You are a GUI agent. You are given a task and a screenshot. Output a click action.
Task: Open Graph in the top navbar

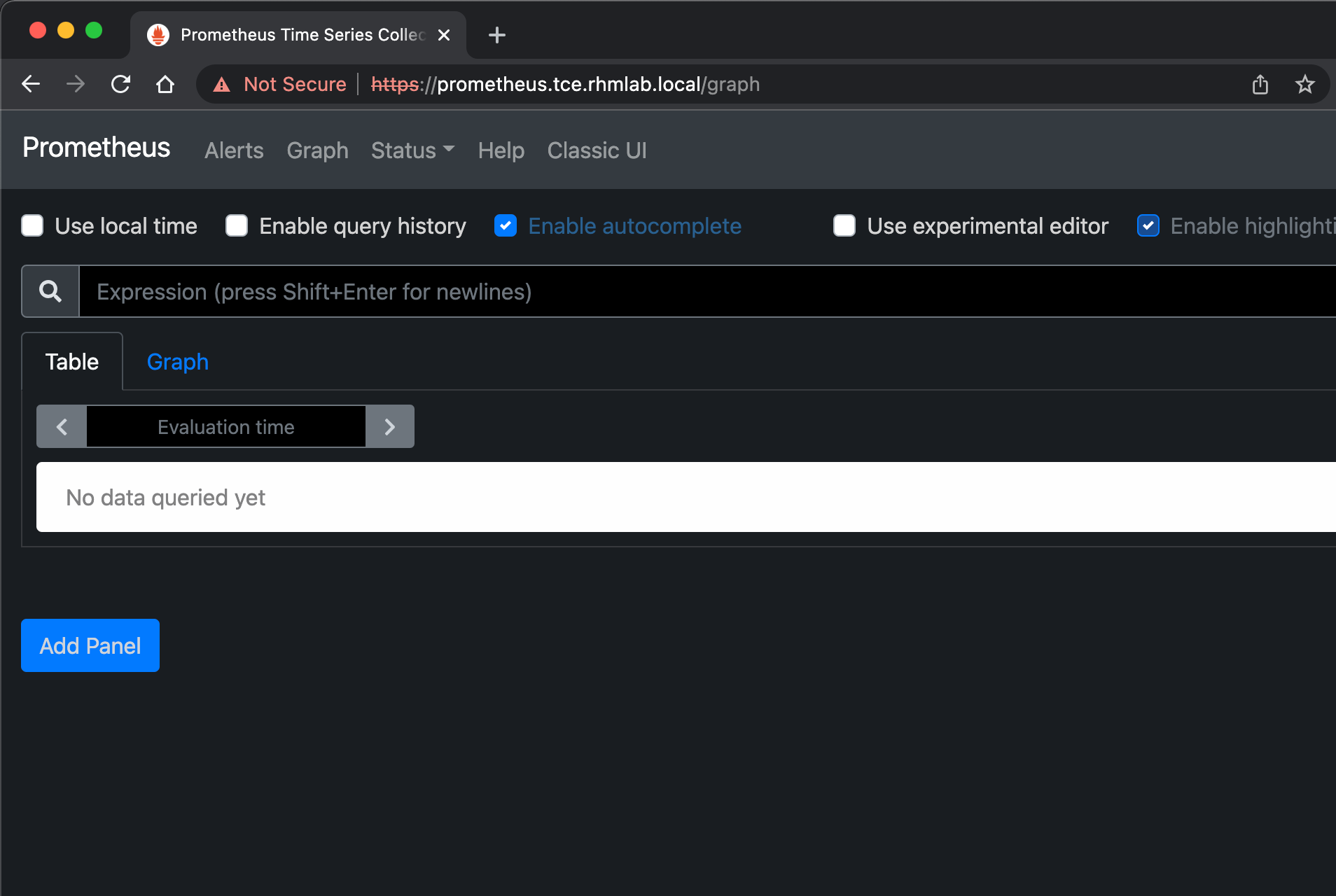click(x=317, y=150)
